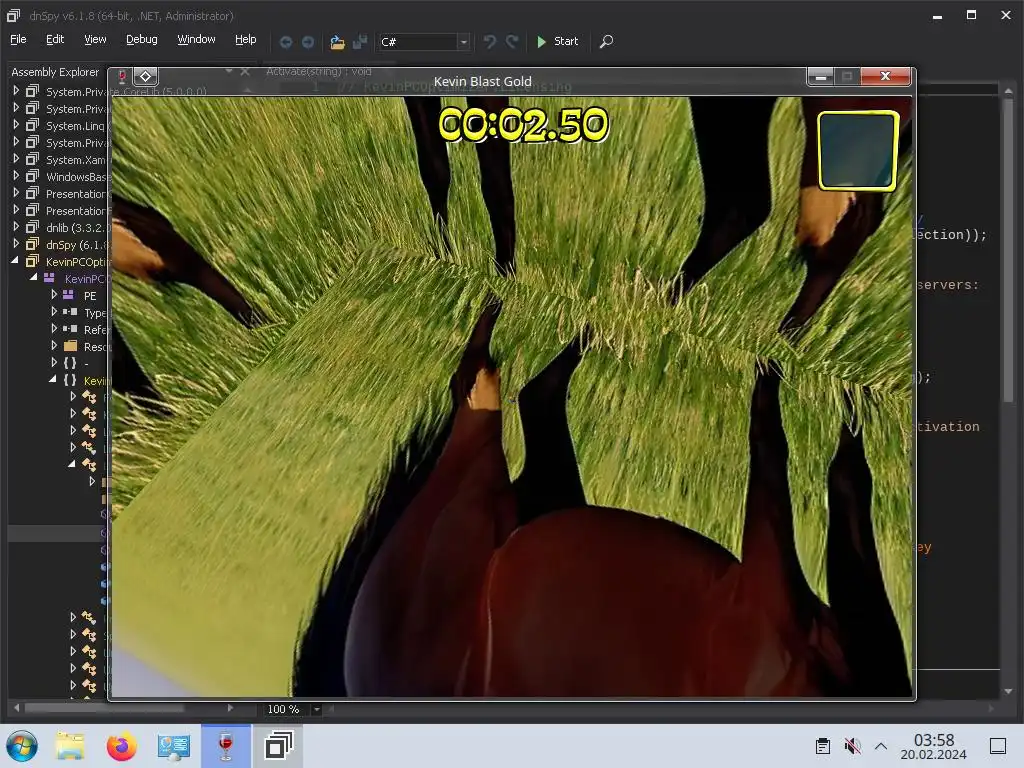
Task: Select the dnSpy assembly icon
Action: (x=32, y=244)
